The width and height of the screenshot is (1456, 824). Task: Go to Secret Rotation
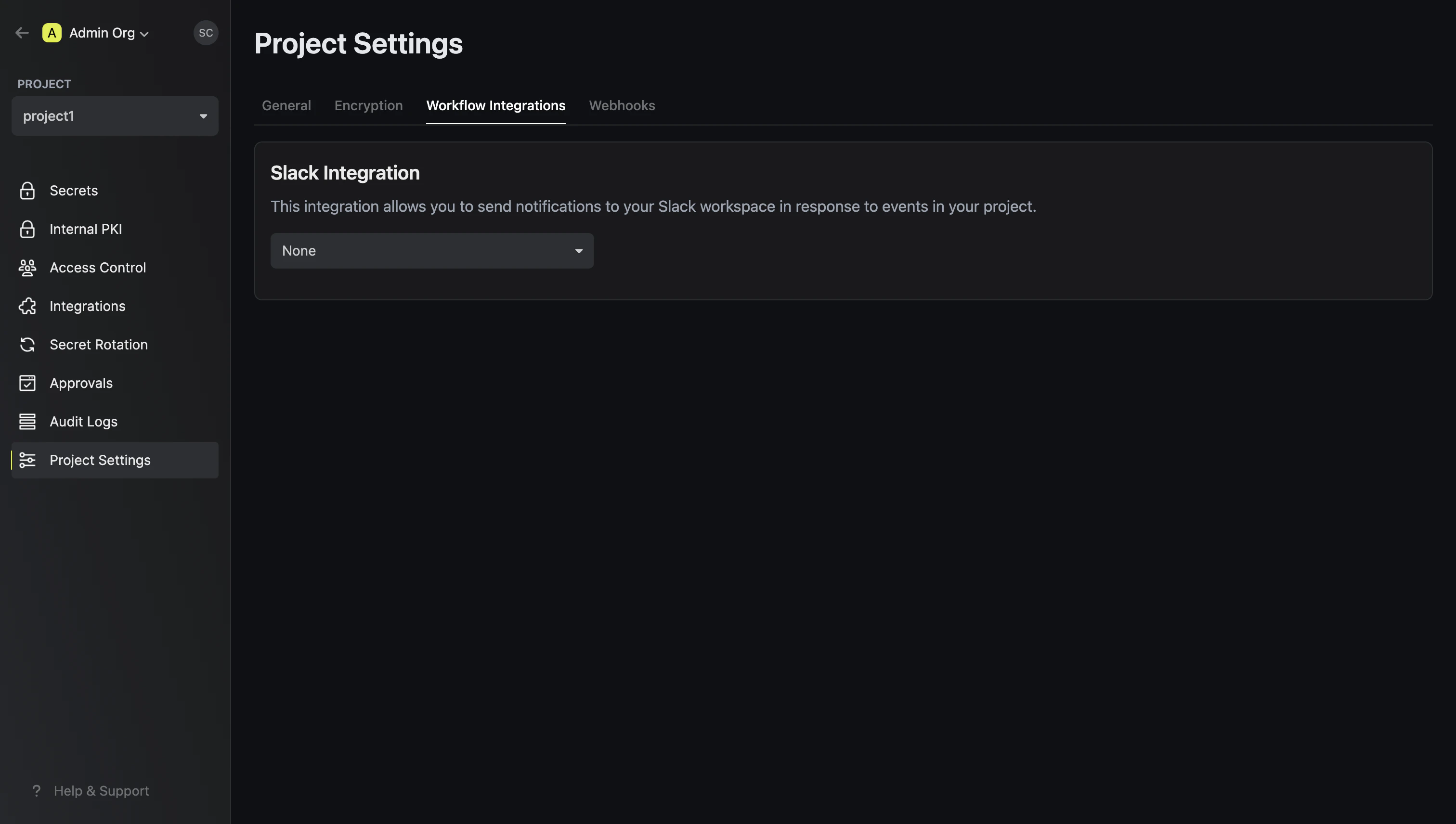pos(115,345)
